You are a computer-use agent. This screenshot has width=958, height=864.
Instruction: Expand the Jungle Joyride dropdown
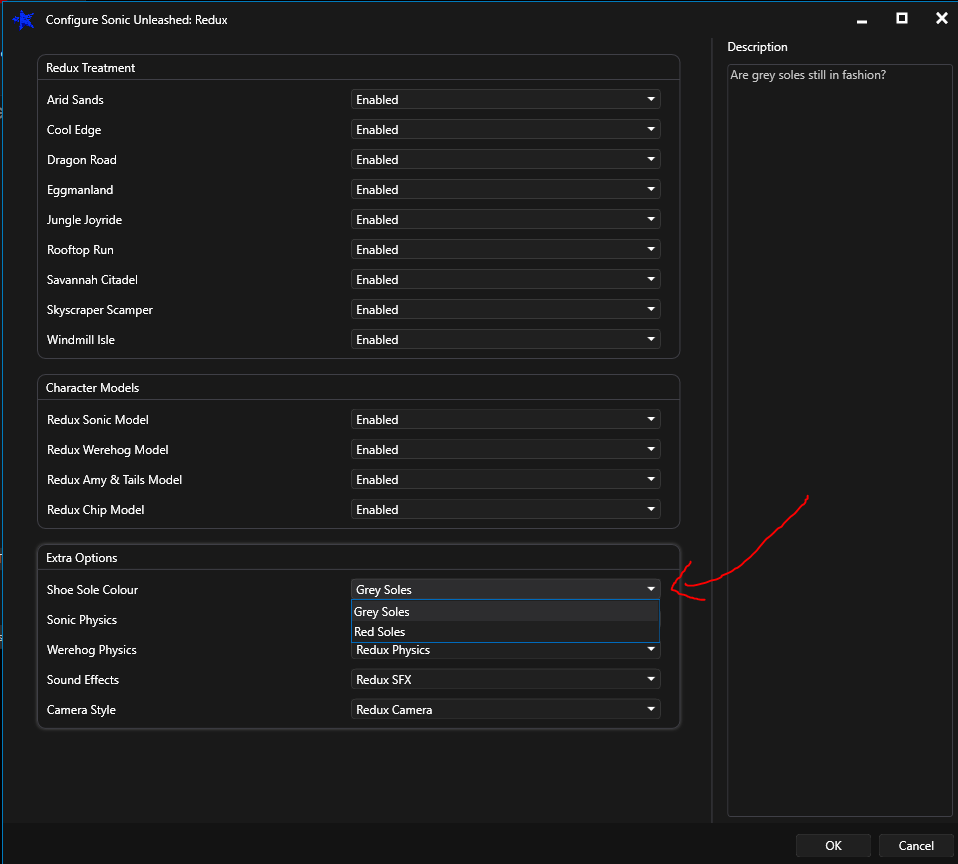505,219
